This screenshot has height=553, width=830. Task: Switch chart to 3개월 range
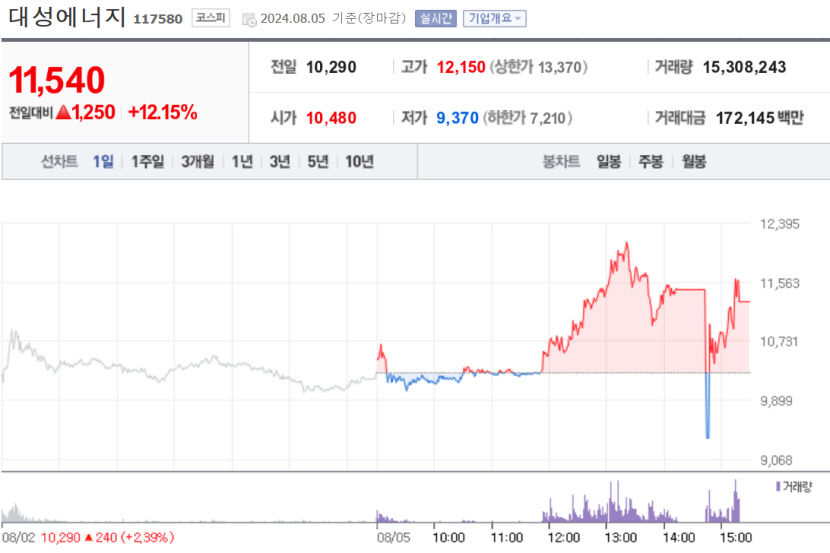[x=197, y=161]
